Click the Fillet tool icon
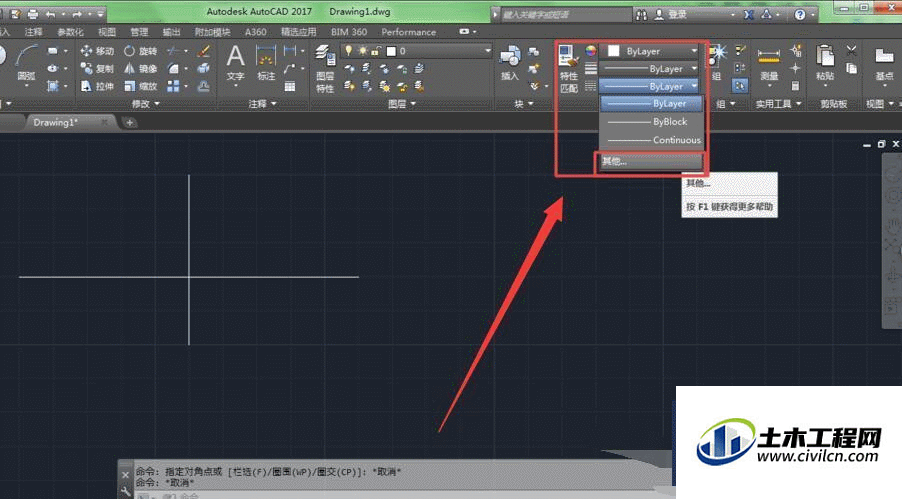 click(173, 68)
